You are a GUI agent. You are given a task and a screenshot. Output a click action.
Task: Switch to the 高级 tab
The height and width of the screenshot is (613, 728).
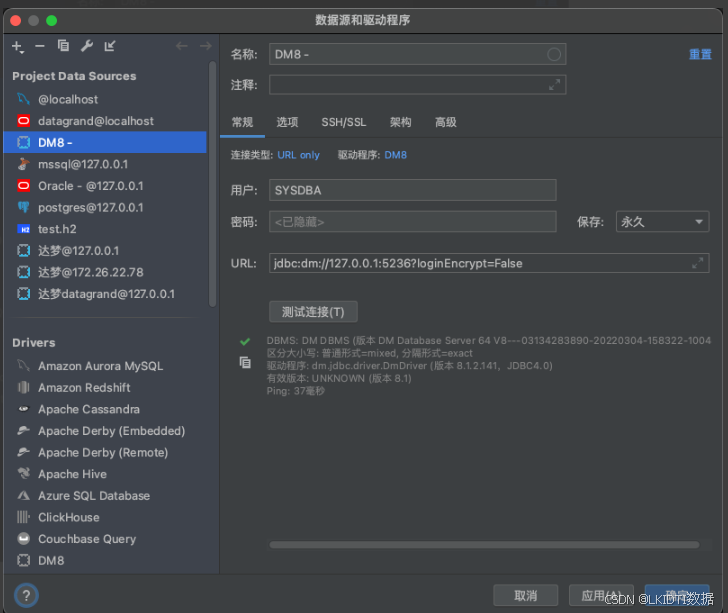pyautogui.click(x=445, y=122)
